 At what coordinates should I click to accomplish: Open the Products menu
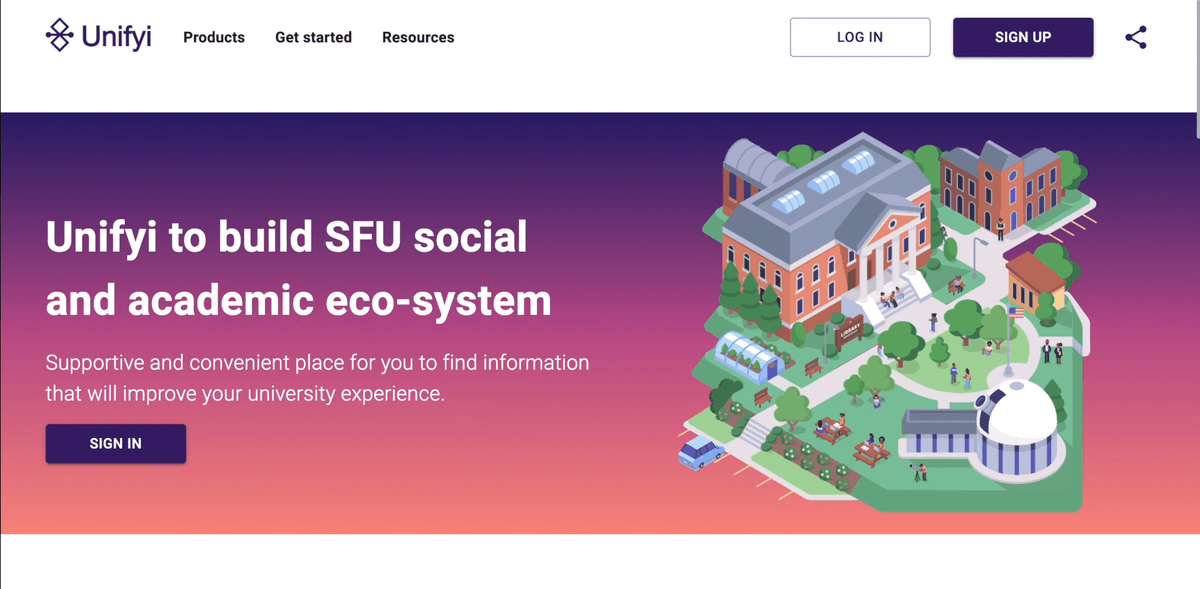point(214,38)
